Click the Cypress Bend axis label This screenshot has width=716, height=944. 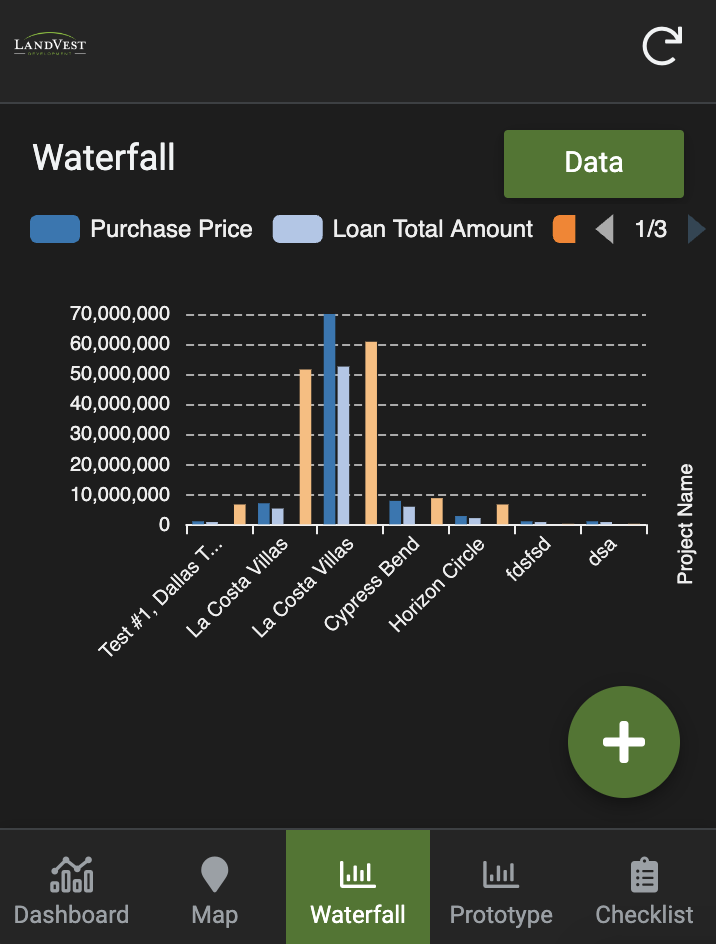tap(370, 584)
